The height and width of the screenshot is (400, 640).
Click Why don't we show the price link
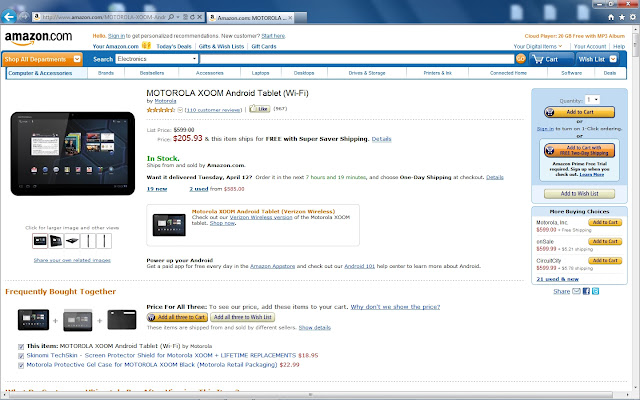[x=395, y=307]
